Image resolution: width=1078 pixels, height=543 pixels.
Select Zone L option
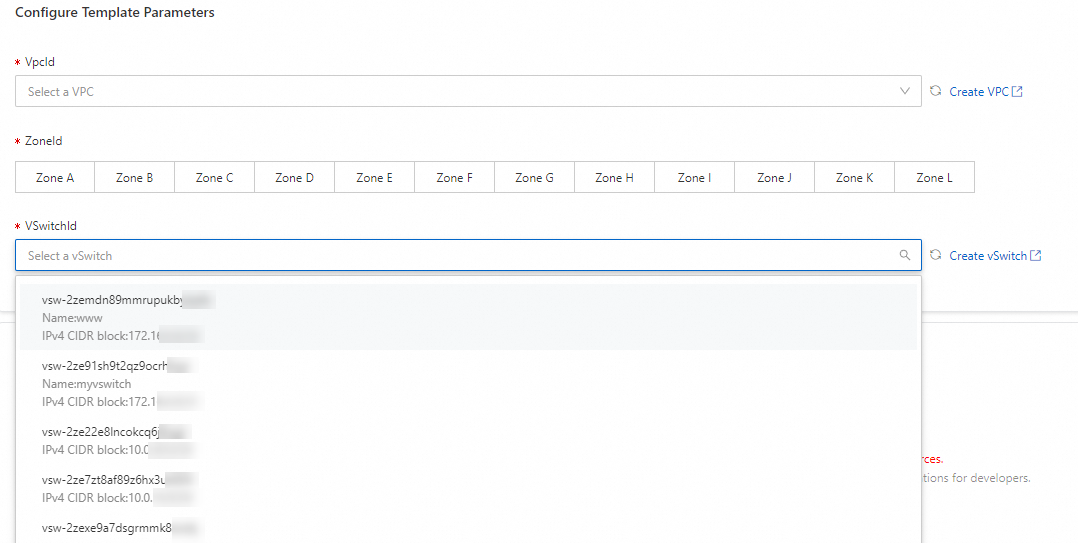[x=934, y=178]
